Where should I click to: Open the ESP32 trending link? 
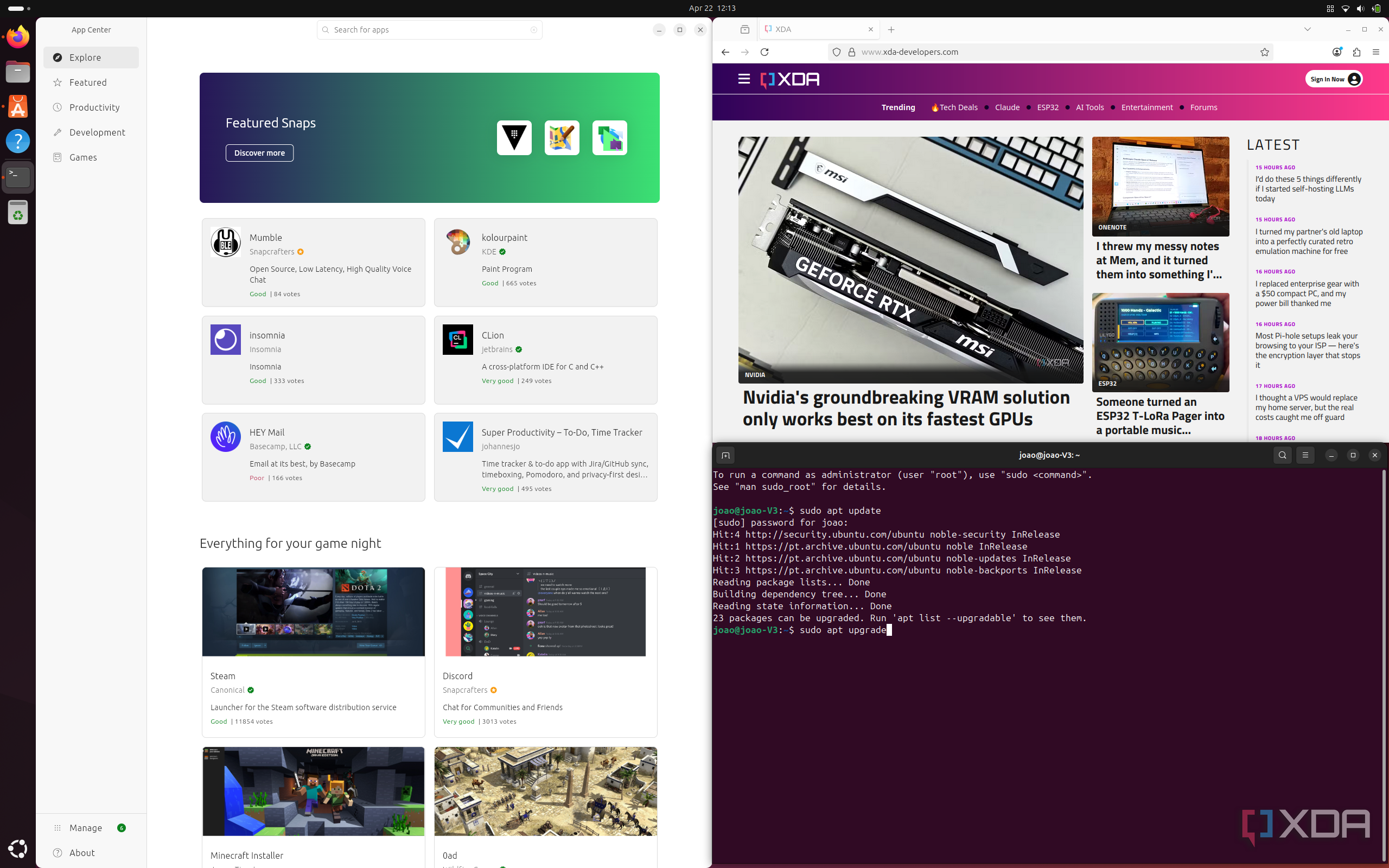[1048, 107]
